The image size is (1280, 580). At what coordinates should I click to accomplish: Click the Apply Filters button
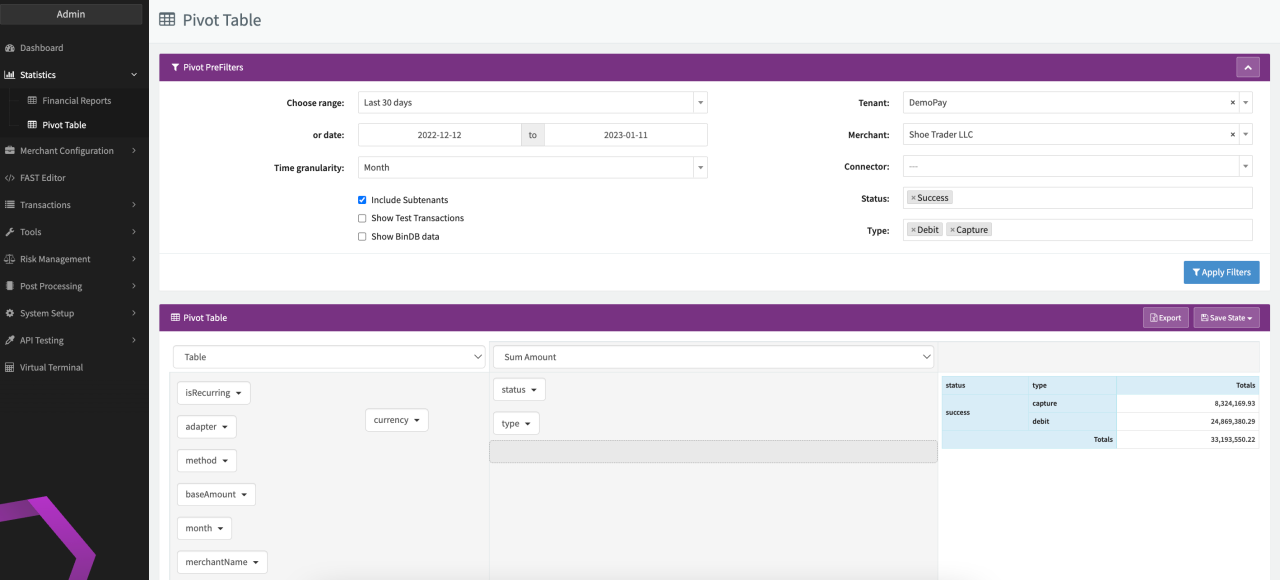(1221, 272)
